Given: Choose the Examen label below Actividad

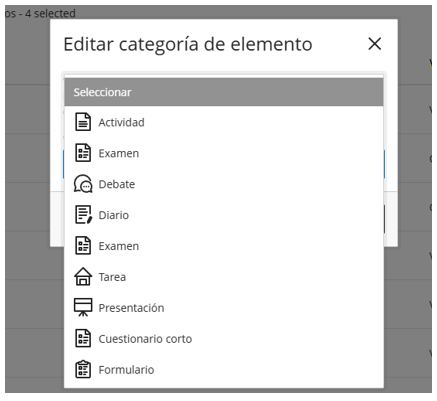Looking at the screenshot, I should pos(119,154).
